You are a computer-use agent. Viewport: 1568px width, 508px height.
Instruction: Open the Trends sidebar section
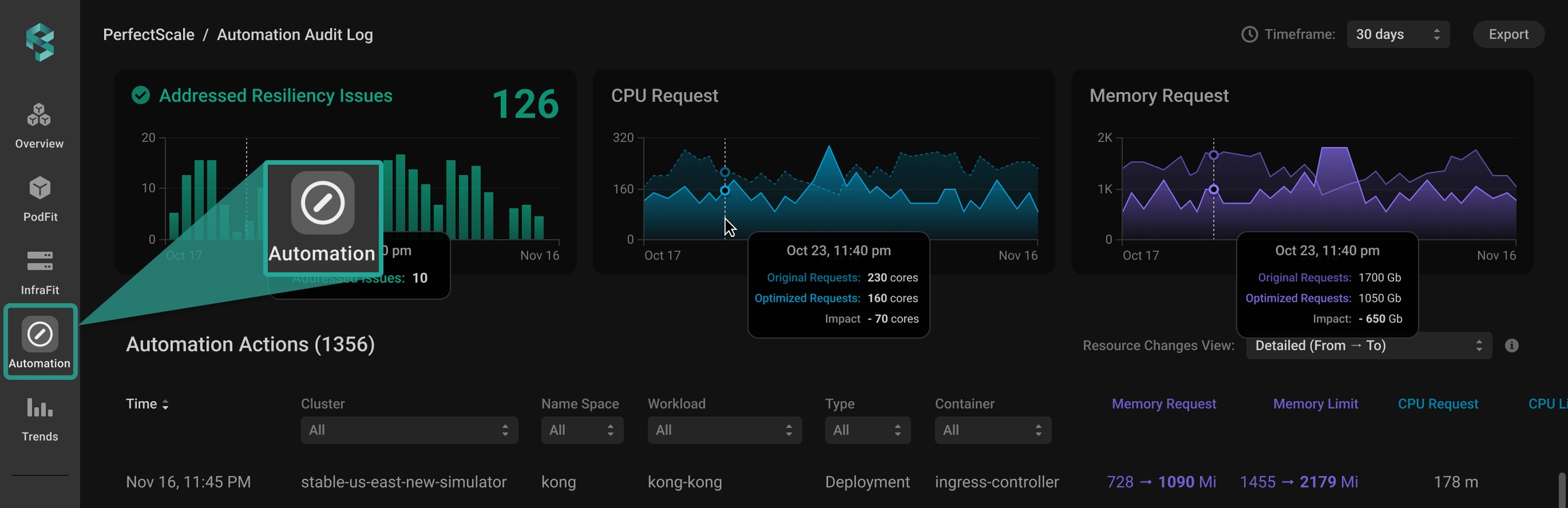[x=39, y=419]
